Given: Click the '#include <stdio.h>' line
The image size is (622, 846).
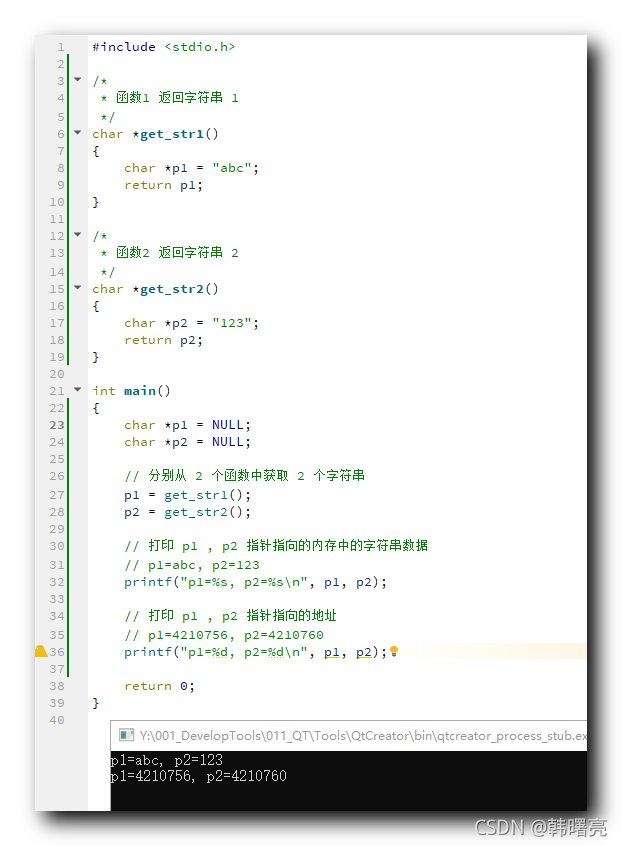Looking at the screenshot, I should [x=163, y=47].
